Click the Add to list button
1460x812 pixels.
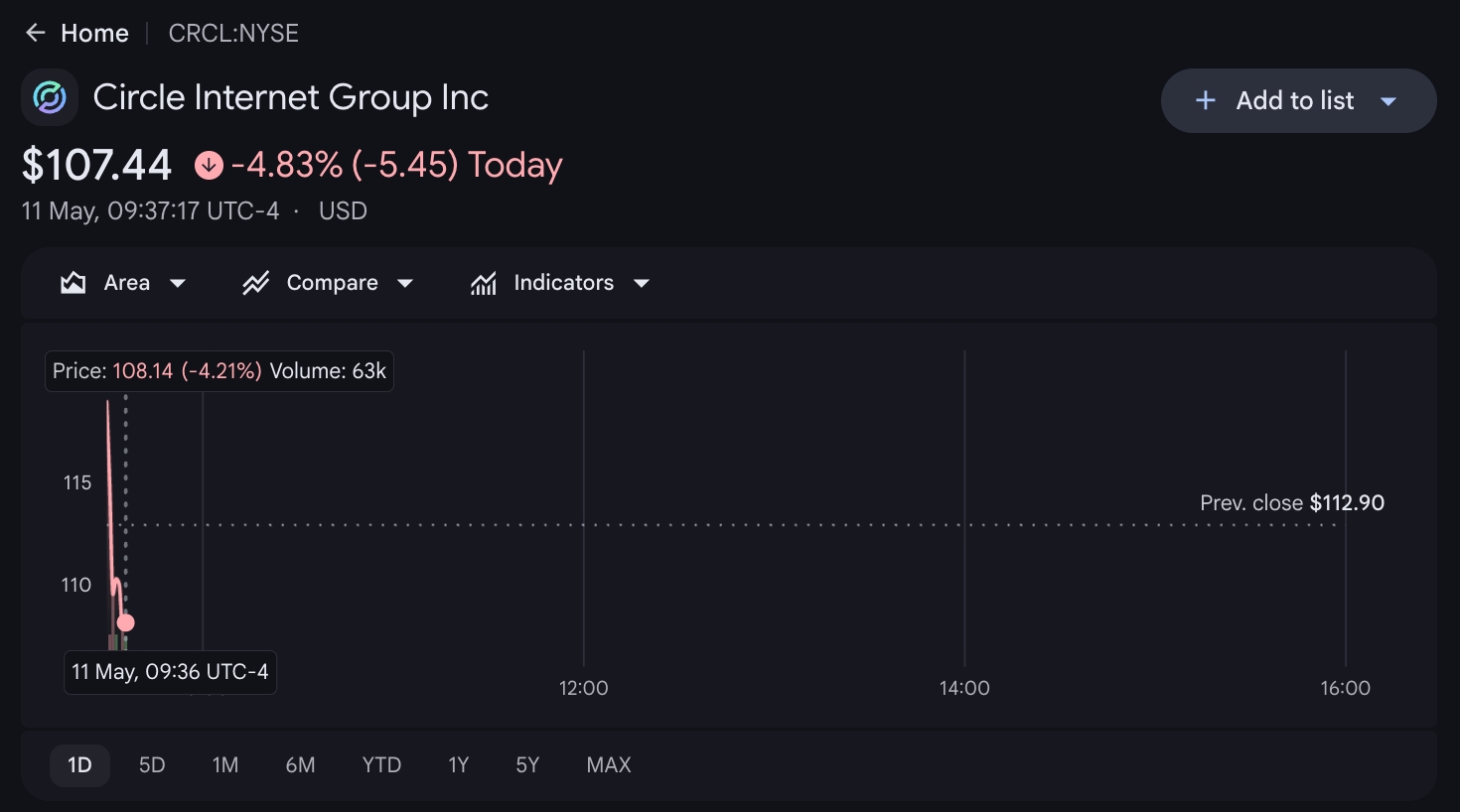click(x=1298, y=100)
